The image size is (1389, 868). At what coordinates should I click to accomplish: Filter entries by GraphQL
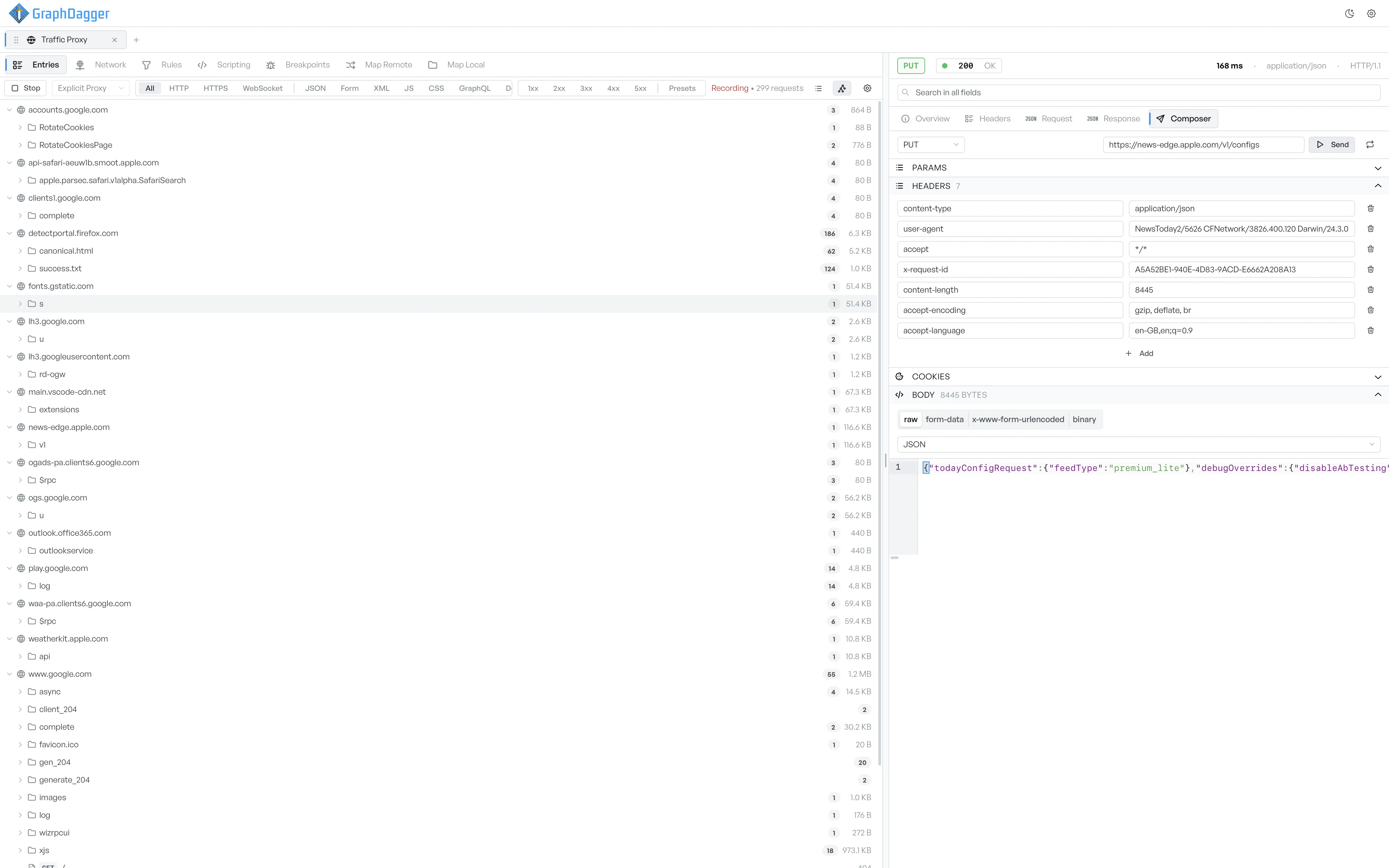475,88
